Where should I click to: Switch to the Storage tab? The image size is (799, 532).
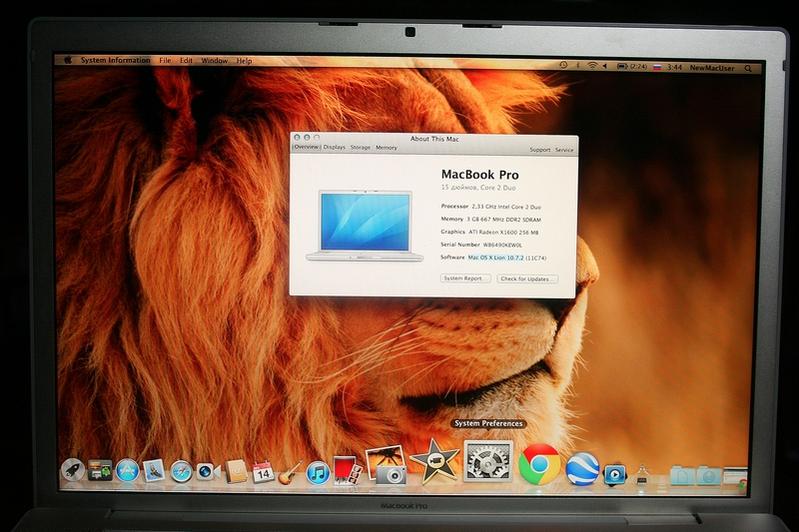[x=360, y=147]
